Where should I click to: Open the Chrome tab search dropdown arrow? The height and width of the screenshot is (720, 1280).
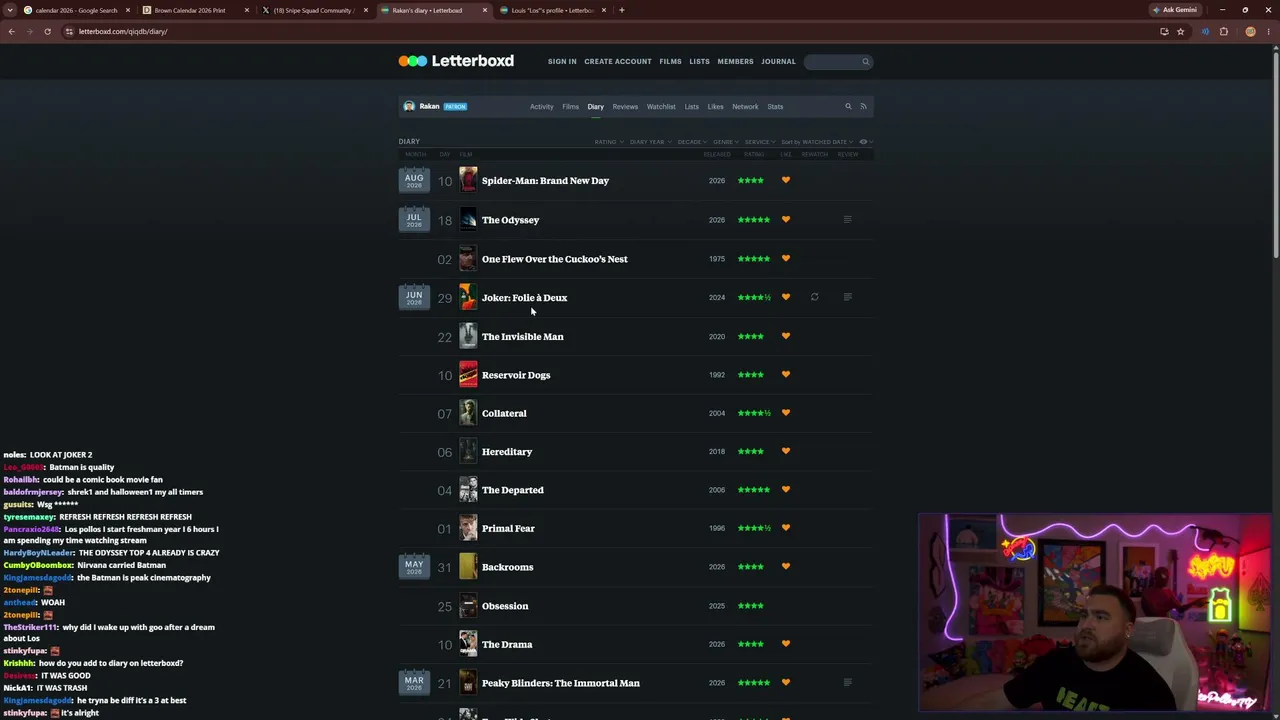(x=11, y=10)
